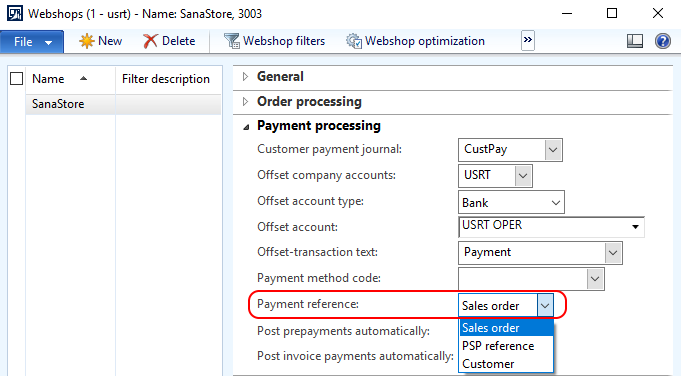Click the Filter description column header
This screenshot has height=376, width=681.
(168, 79)
